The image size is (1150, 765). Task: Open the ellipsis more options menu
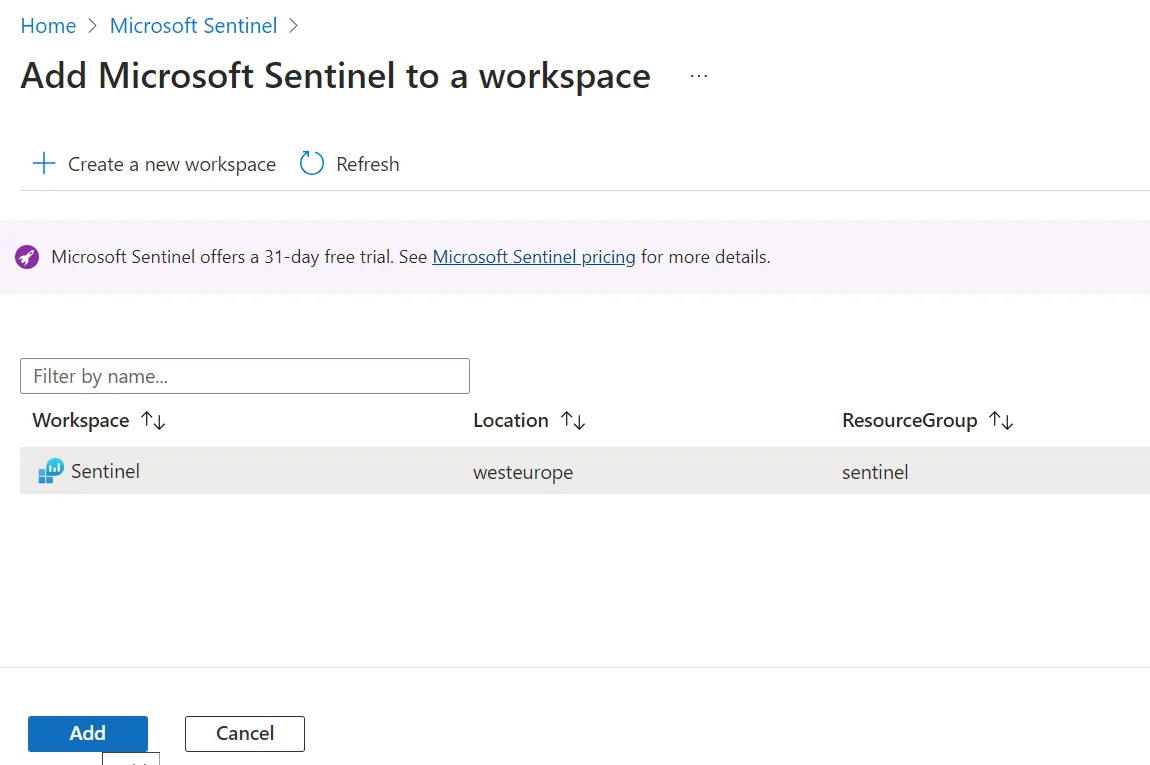(x=699, y=76)
